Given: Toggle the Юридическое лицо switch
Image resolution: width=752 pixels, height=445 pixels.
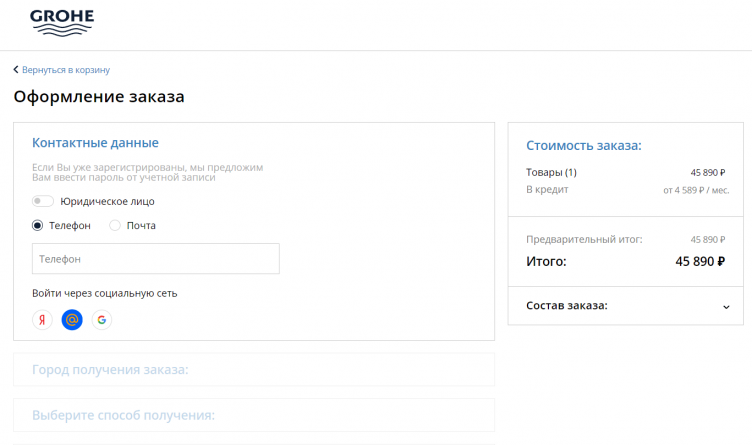Looking at the screenshot, I should [x=42, y=201].
